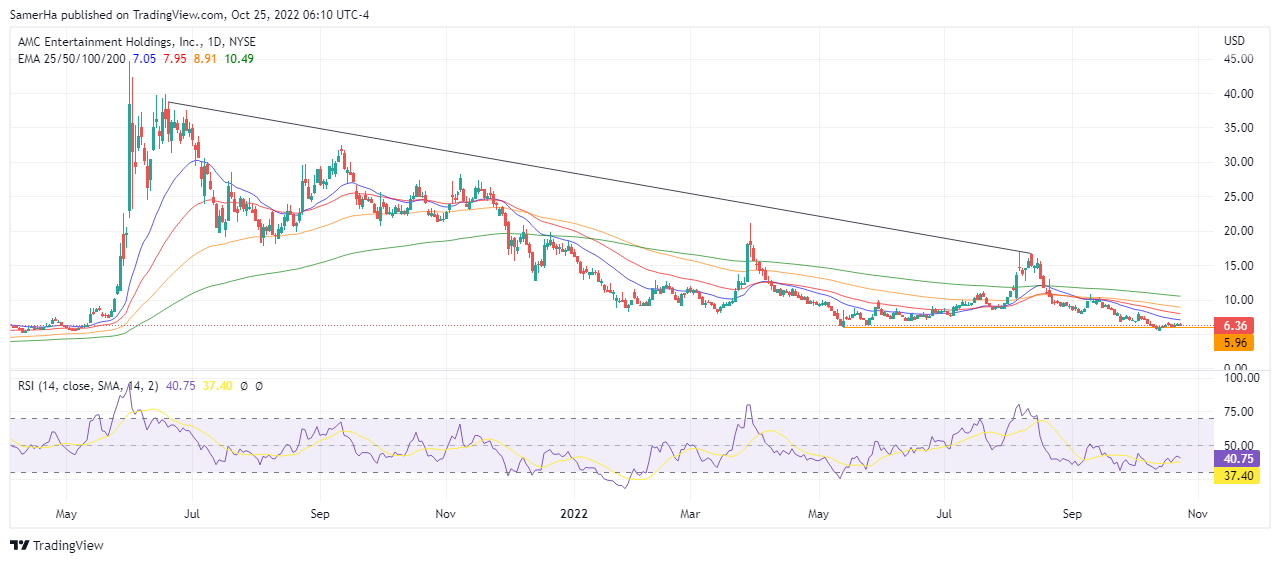Click the 2022 label on the time axis
1280x563 pixels.
574,514
